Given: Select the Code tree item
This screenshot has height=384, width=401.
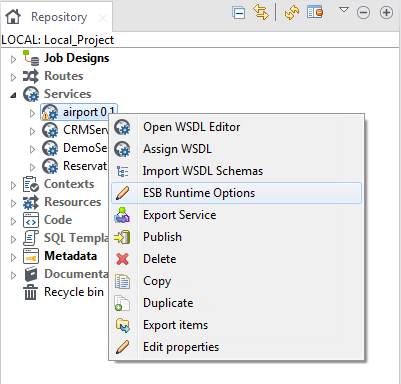Looking at the screenshot, I should tap(58, 220).
